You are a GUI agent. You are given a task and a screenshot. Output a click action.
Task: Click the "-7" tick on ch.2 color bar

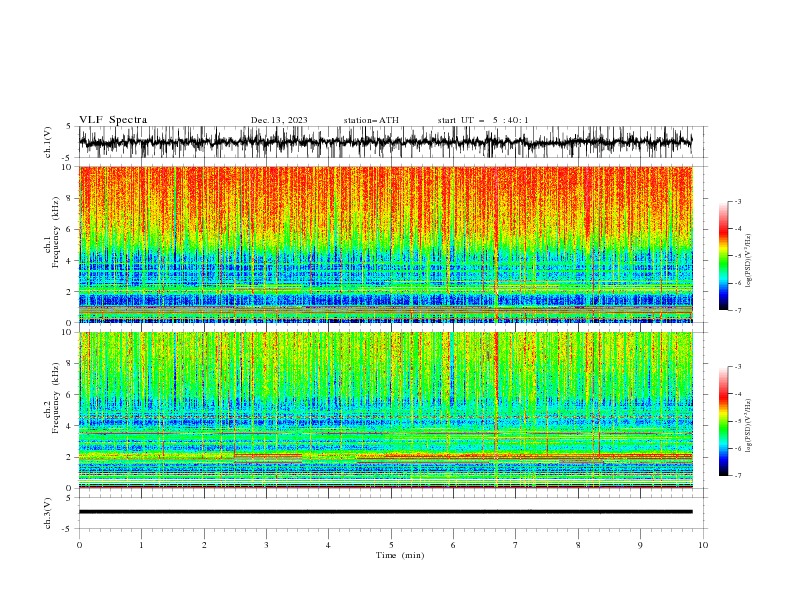(x=737, y=475)
